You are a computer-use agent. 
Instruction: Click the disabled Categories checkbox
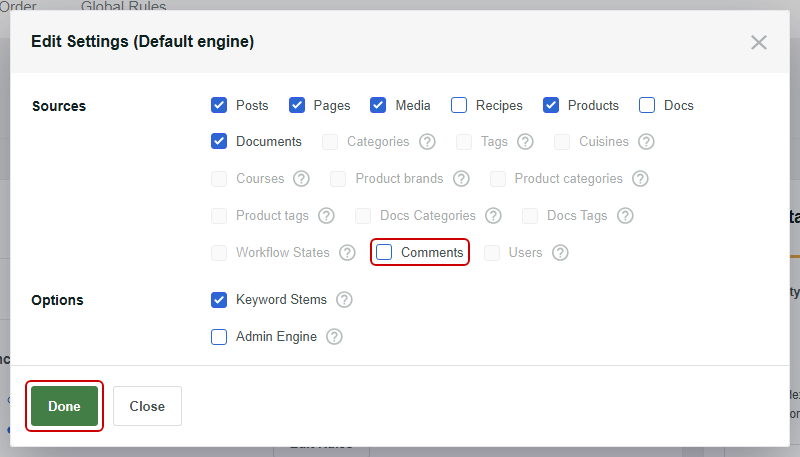pos(330,142)
